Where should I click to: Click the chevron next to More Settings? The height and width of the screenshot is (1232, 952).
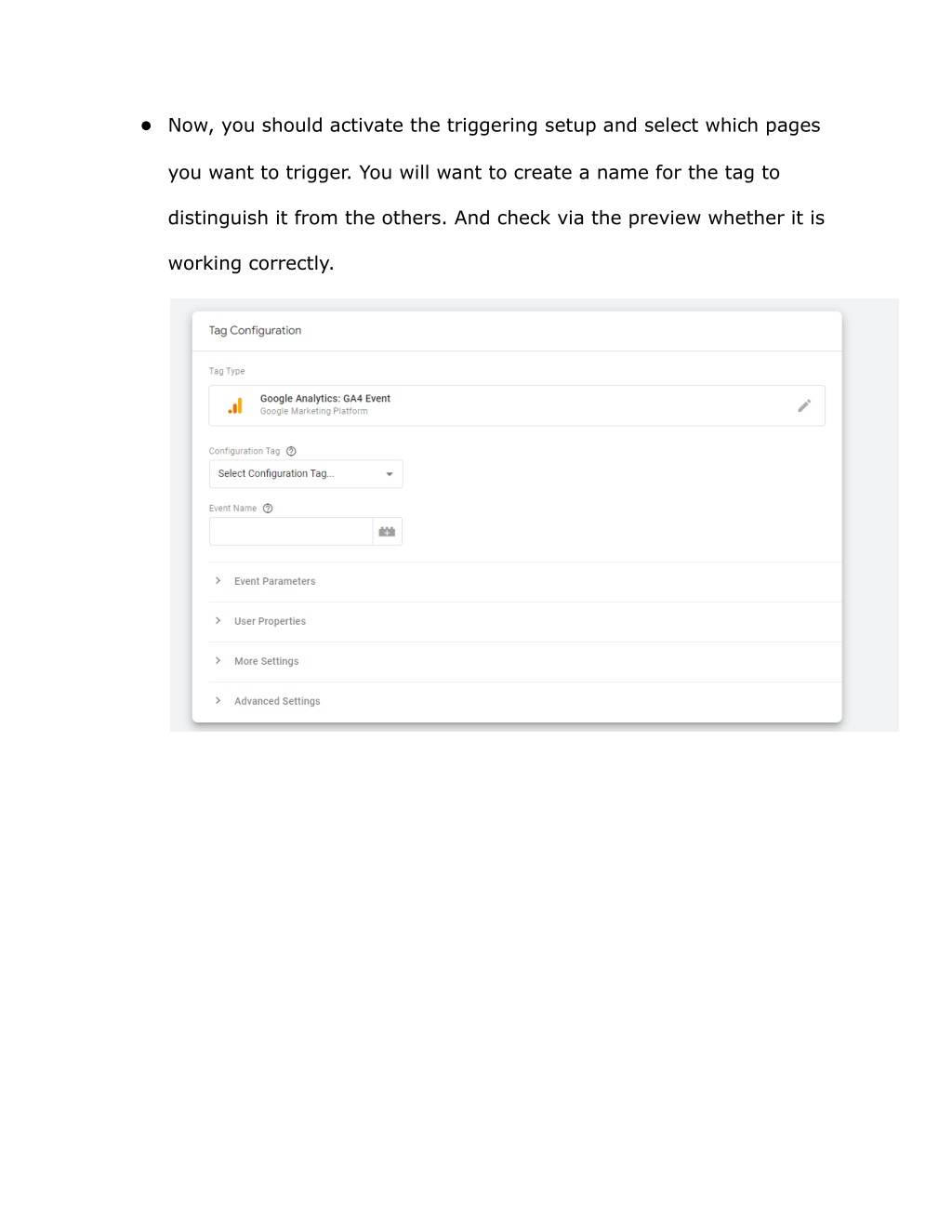(218, 661)
